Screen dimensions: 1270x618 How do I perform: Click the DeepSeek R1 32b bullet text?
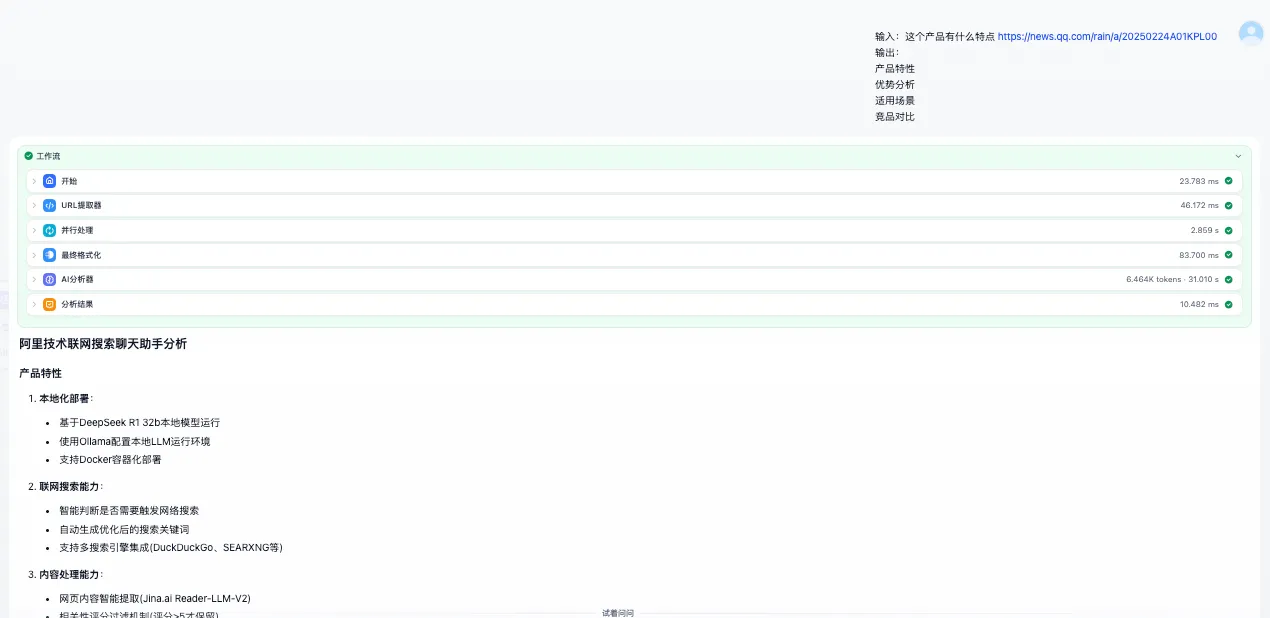pyautogui.click(x=139, y=423)
